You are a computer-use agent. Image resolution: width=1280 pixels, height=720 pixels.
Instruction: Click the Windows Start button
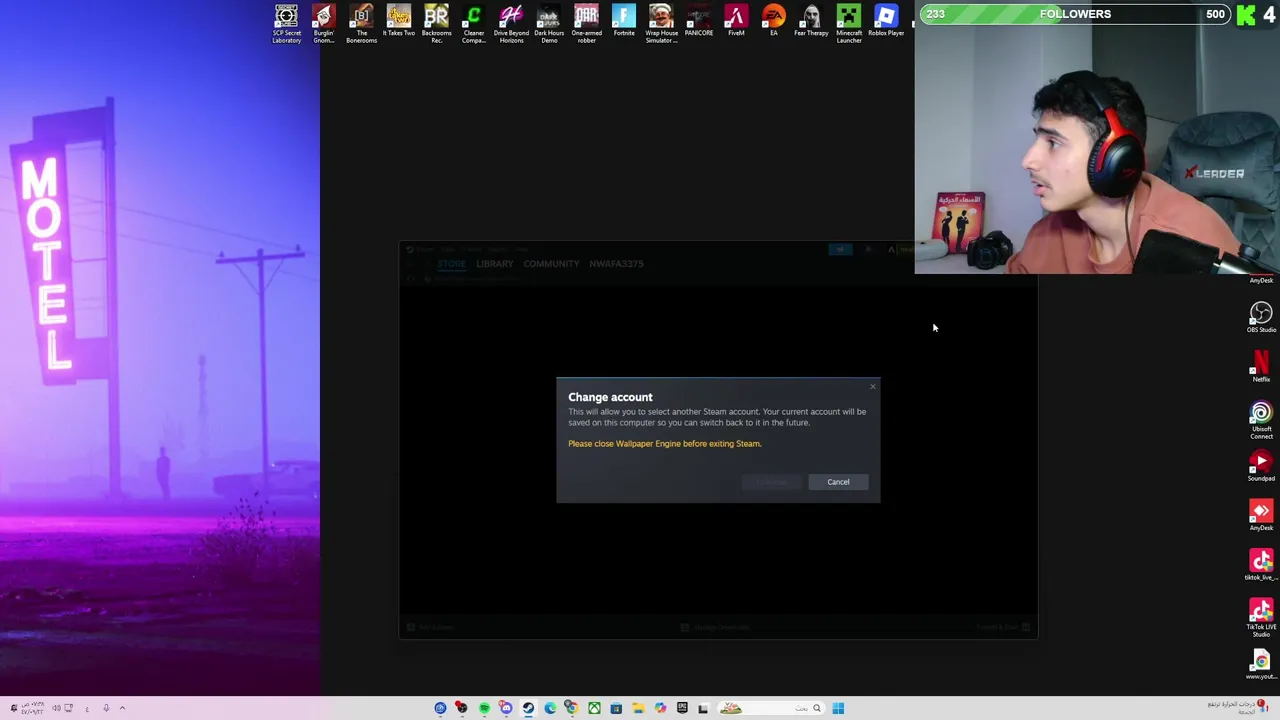coord(838,708)
